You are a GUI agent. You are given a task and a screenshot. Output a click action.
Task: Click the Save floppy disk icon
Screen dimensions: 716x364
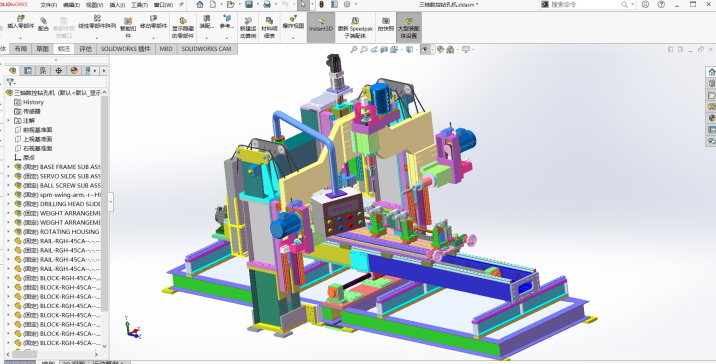click(x=249, y=5)
